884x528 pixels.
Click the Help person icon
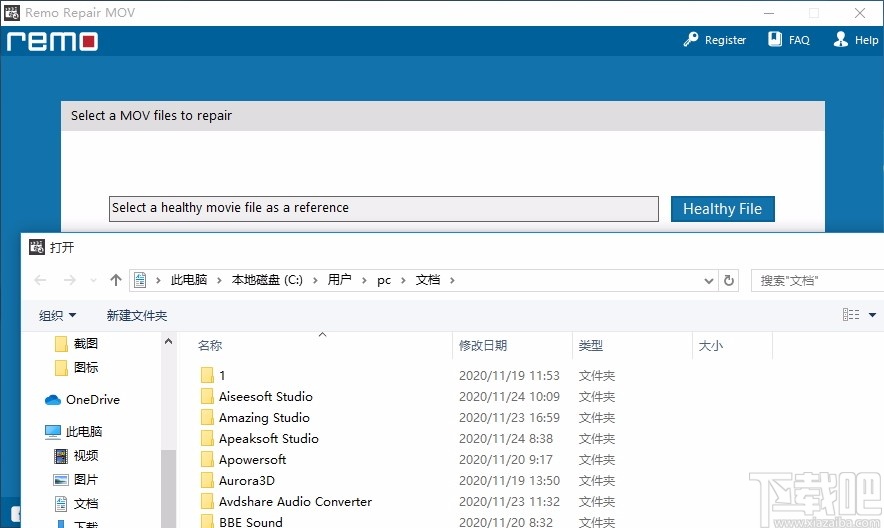[841, 39]
